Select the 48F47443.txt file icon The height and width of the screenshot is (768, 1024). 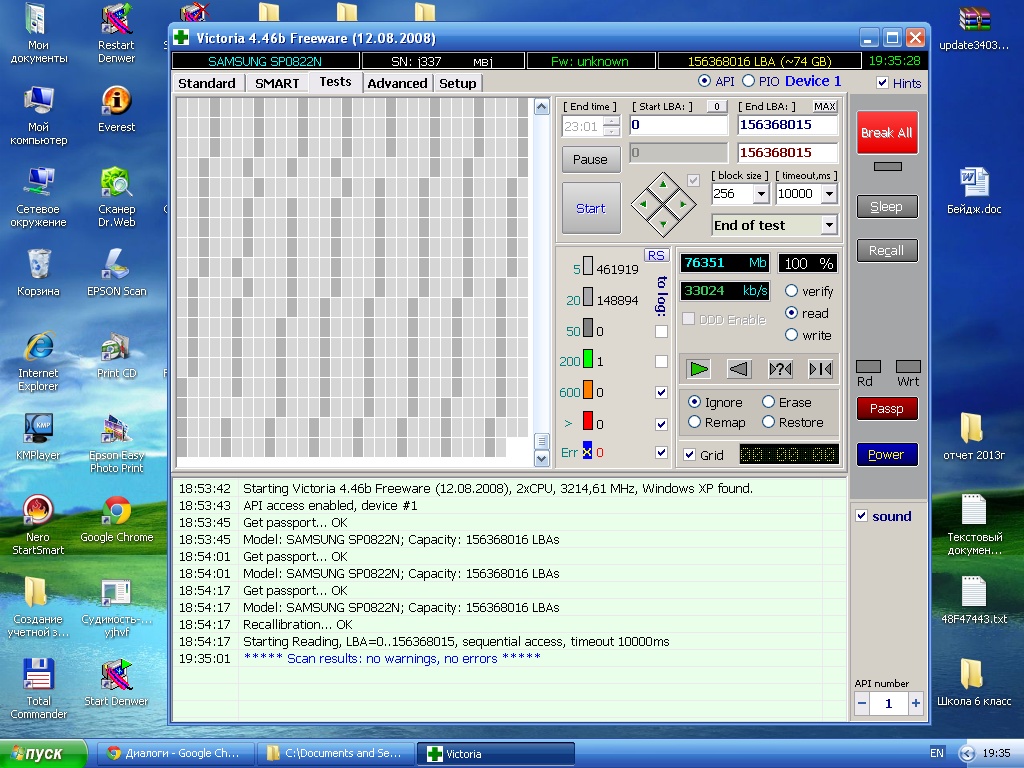pyautogui.click(x=974, y=600)
